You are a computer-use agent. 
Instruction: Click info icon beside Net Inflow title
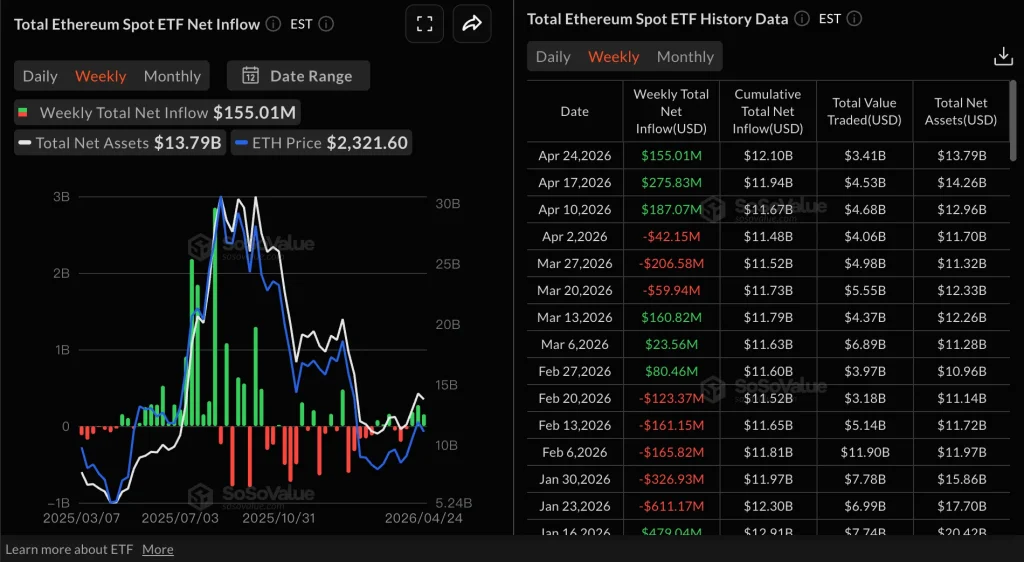tap(274, 24)
